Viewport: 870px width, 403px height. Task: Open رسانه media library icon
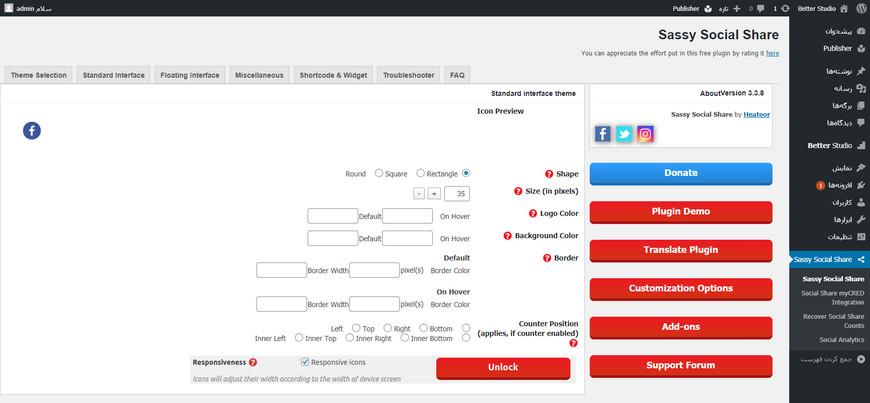click(x=861, y=88)
